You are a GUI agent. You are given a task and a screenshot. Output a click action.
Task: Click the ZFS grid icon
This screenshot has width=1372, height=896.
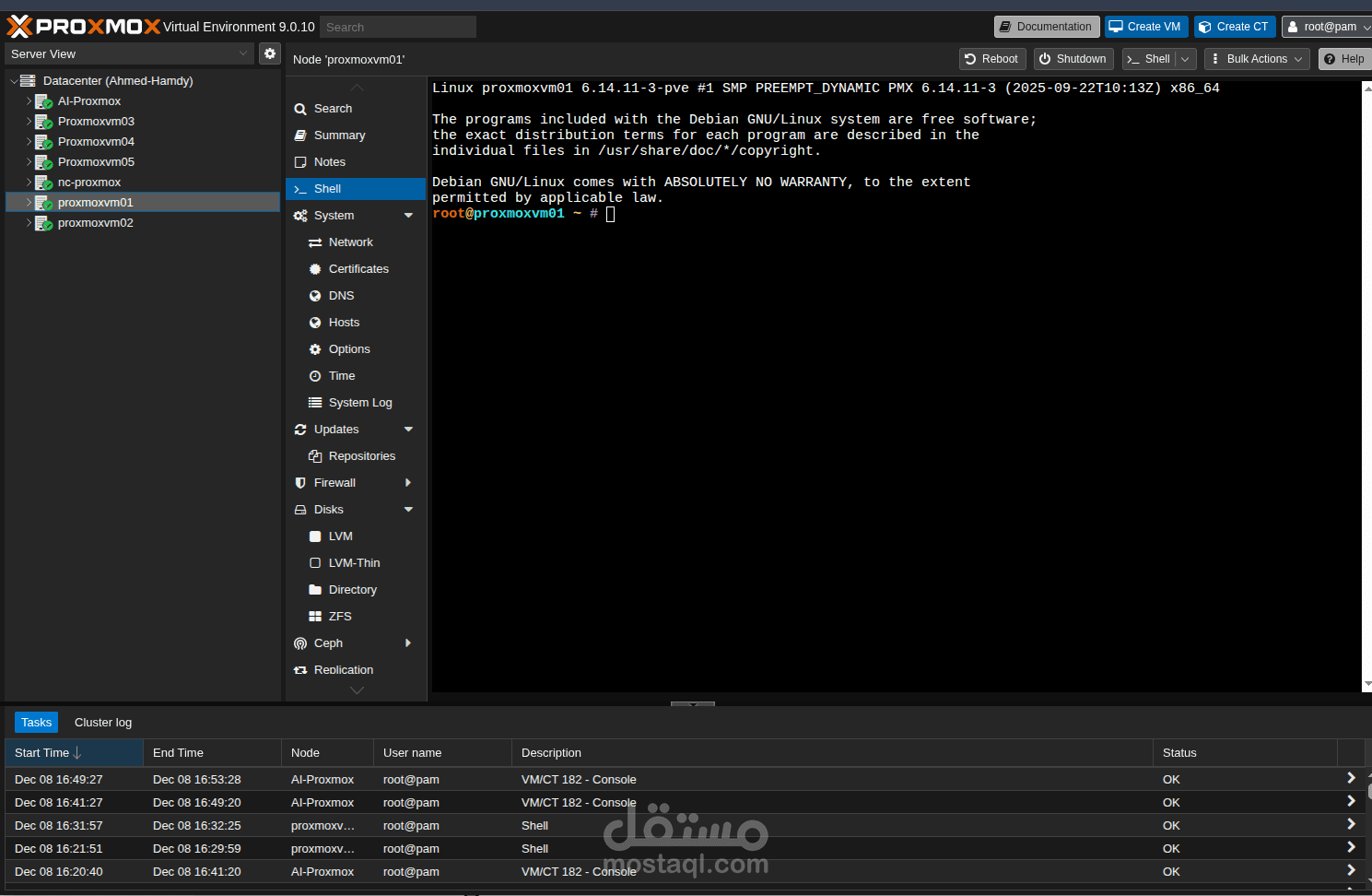click(x=315, y=617)
